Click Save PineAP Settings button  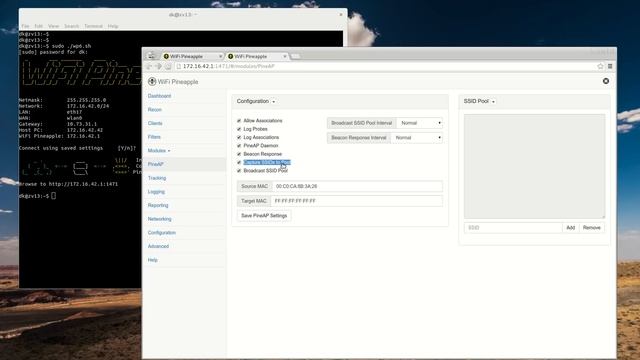pyautogui.click(x=264, y=216)
